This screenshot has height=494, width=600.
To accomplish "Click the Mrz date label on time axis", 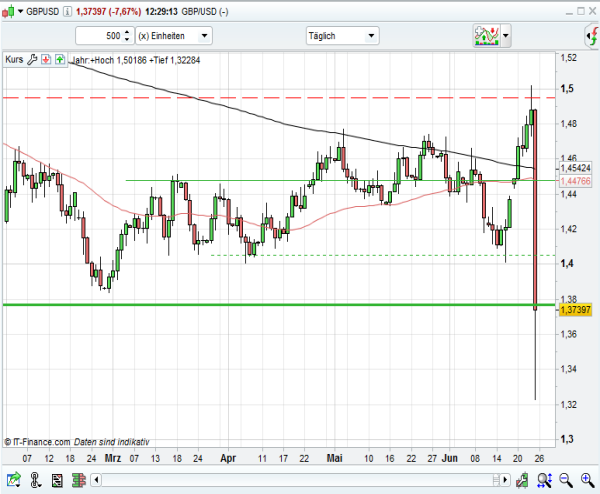I will 112,458.
